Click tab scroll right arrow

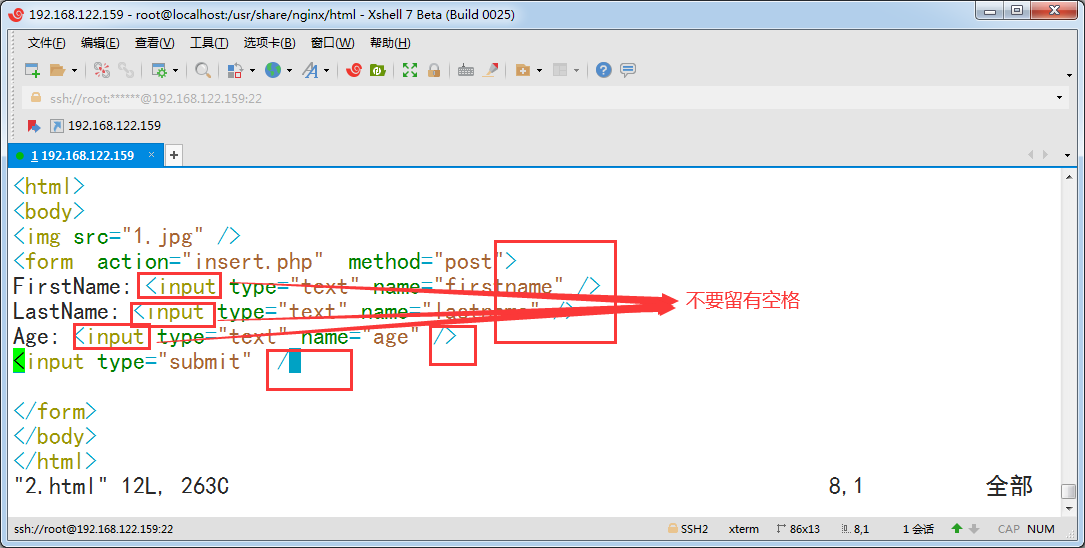click(1045, 155)
